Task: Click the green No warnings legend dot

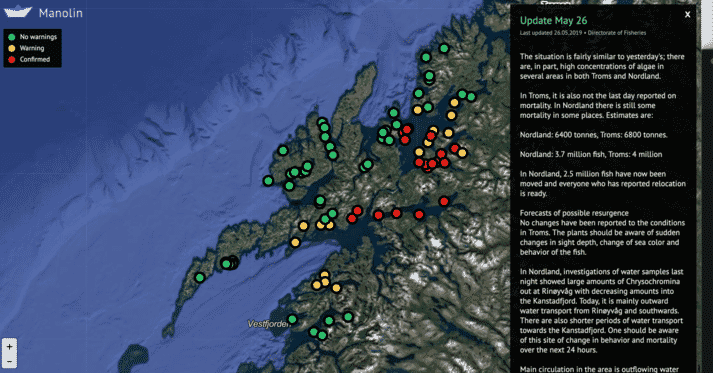Action: [12, 37]
